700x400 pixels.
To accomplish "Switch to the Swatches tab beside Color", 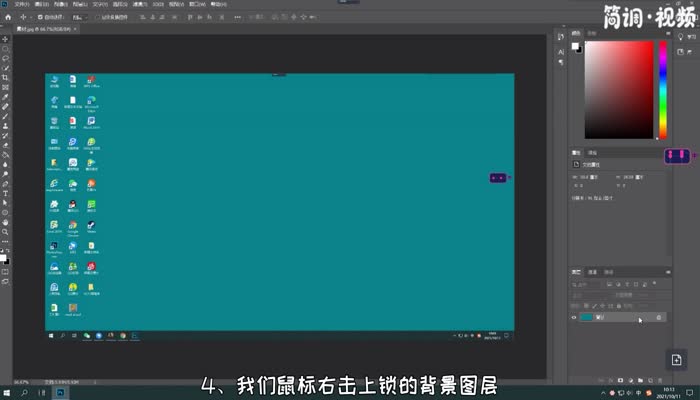I will (x=592, y=33).
